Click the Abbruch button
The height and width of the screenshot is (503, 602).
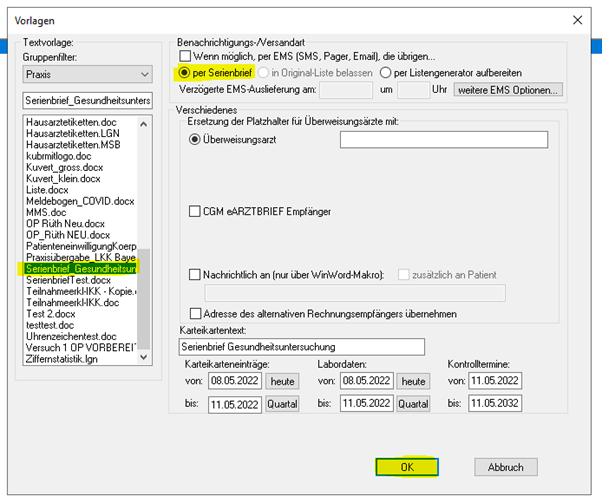(x=505, y=467)
